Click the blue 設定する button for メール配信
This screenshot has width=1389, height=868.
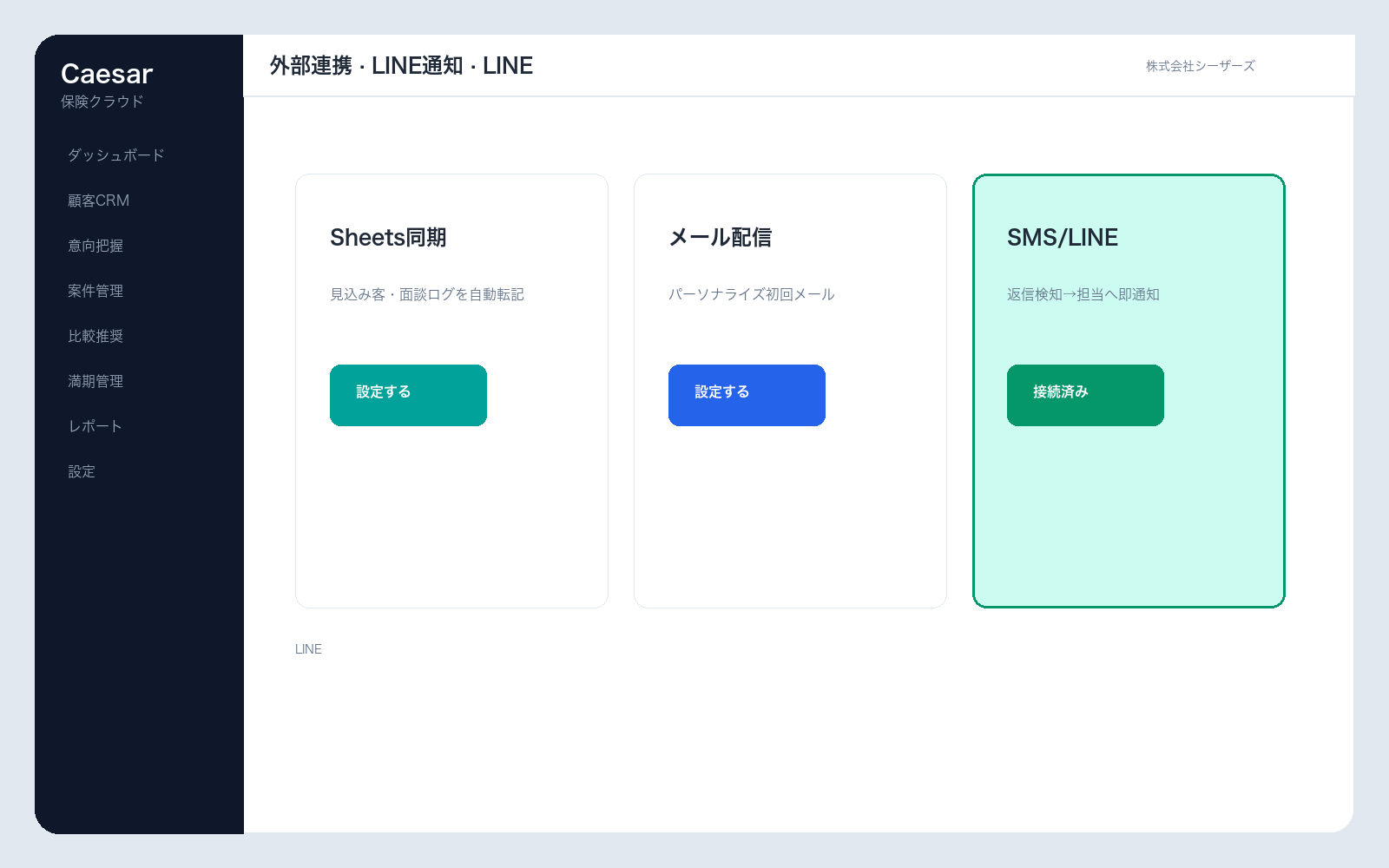point(747,395)
